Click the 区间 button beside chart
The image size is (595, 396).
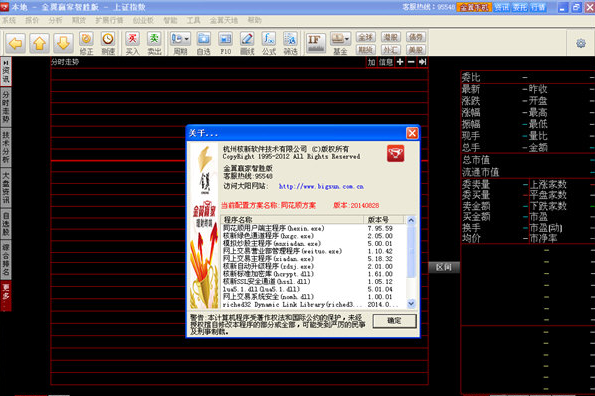click(x=444, y=267)
